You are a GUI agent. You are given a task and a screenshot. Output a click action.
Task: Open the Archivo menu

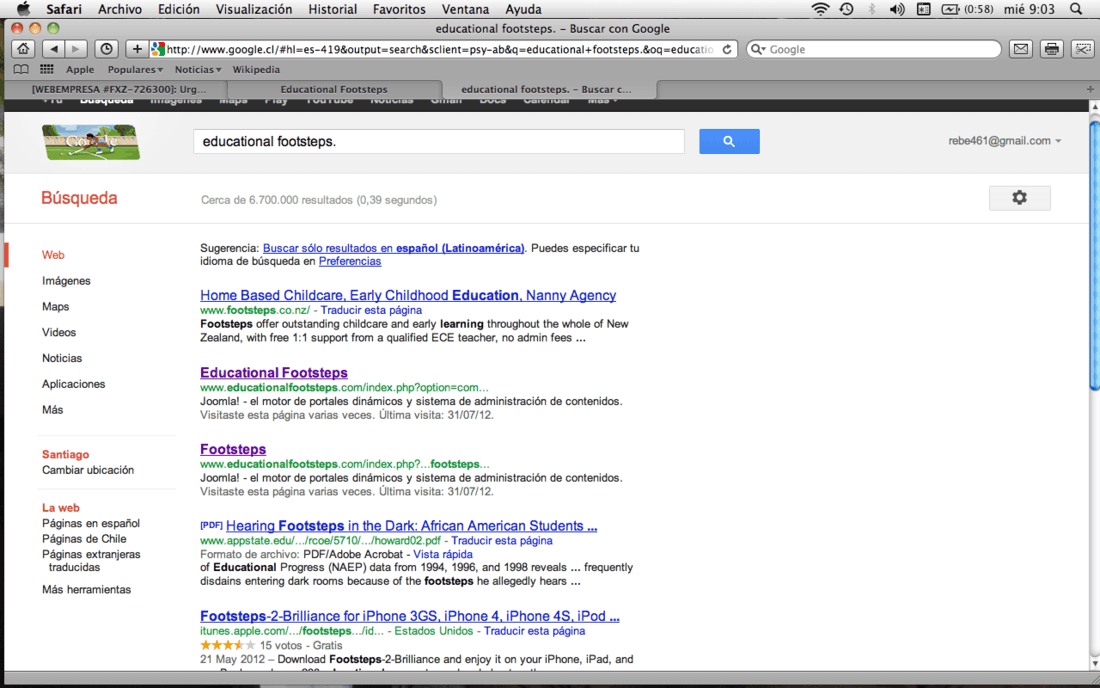click(120, 9)
